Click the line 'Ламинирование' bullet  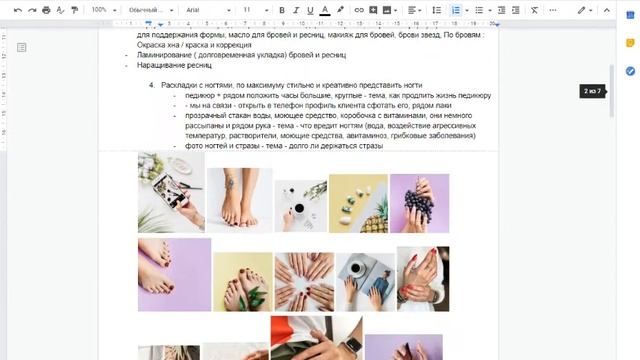click(x=241, y=55)
